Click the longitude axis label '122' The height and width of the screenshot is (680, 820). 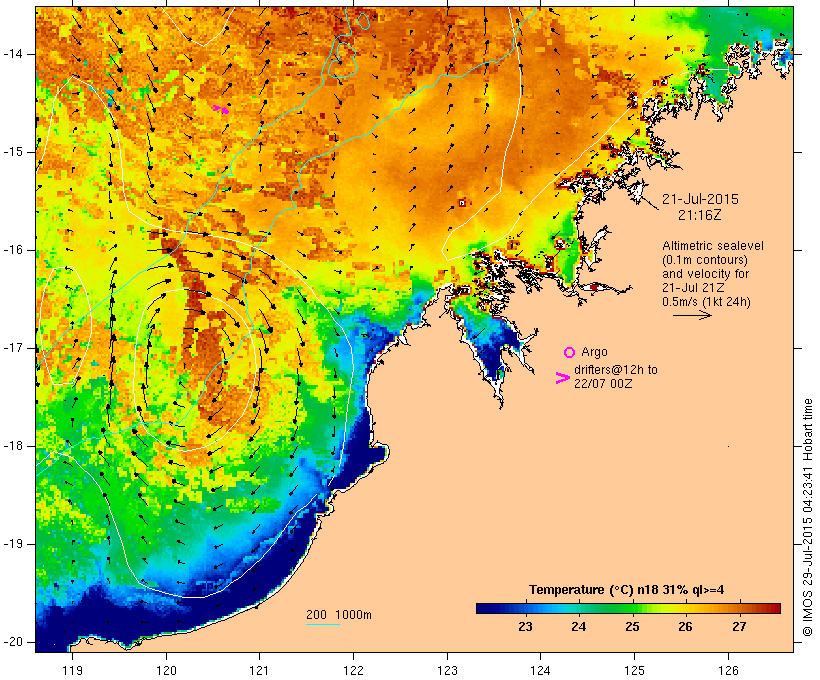(354, 670)
